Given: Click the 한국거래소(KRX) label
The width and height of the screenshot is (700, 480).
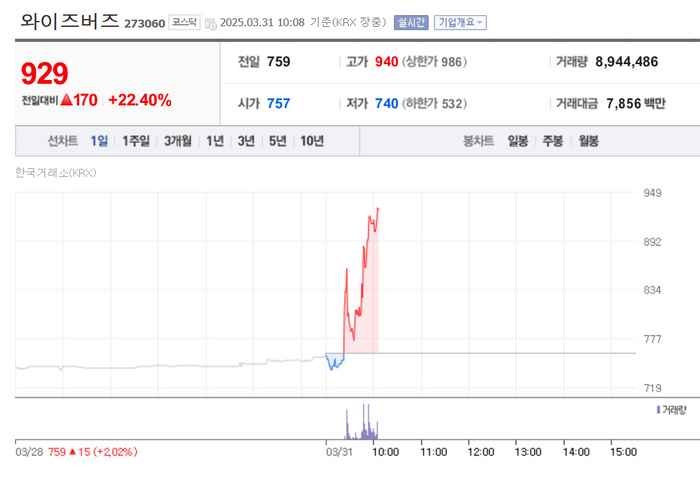Looking at the screenshot, I should pyautogui.click(x=56, y=173).
